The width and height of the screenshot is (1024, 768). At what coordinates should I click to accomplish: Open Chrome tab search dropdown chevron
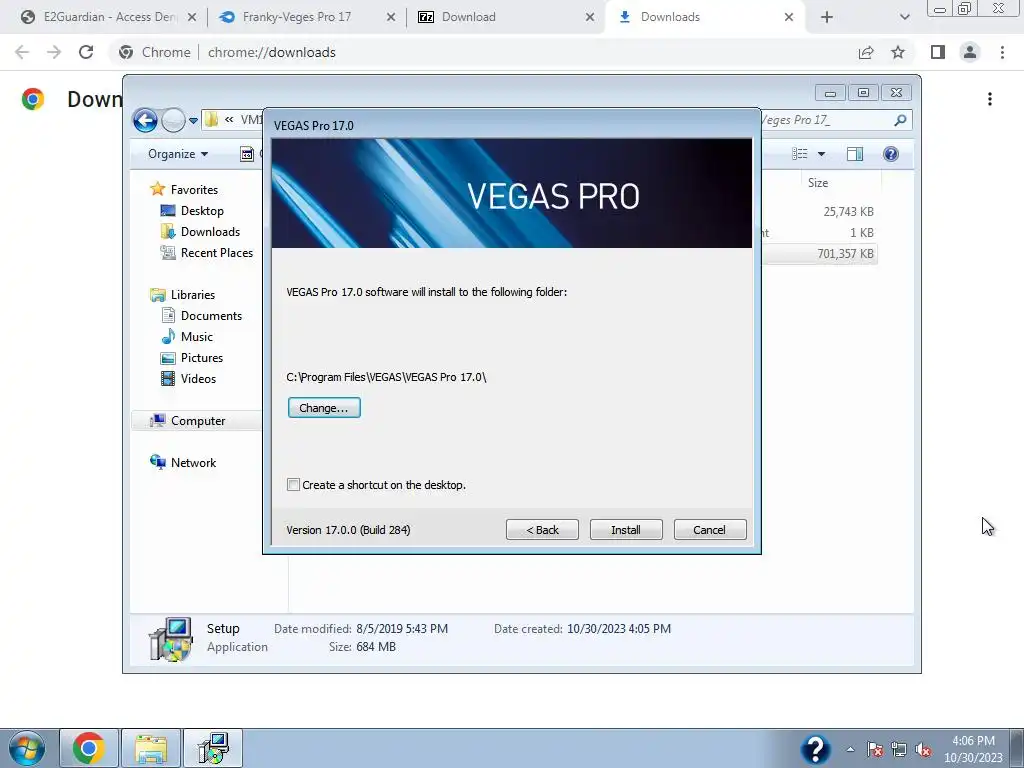click(x=904, y=17)
